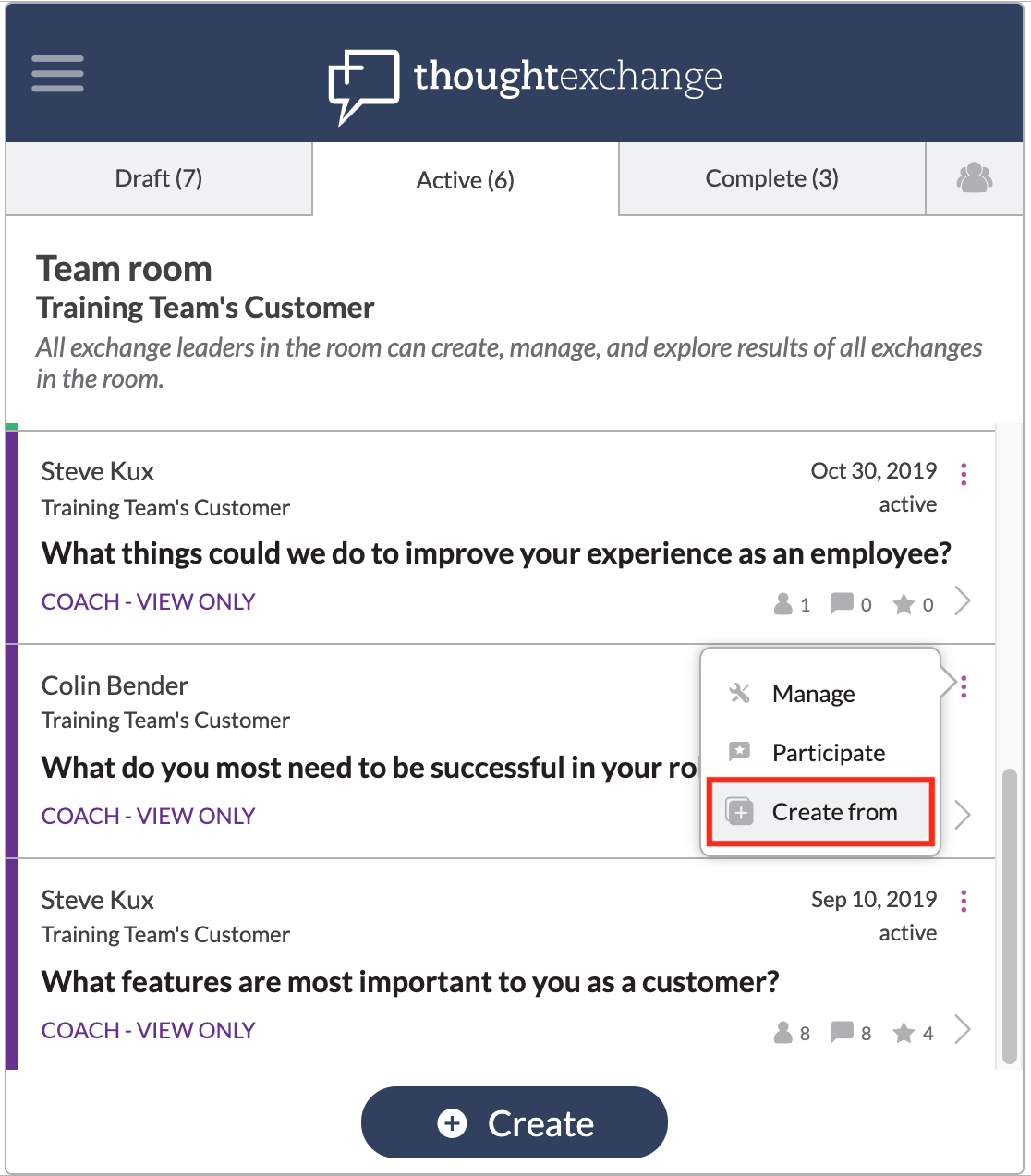1031x1176 pixels.
Task: Click thoughts bubble icon on employee experience exchange
Action: [842, 603]
